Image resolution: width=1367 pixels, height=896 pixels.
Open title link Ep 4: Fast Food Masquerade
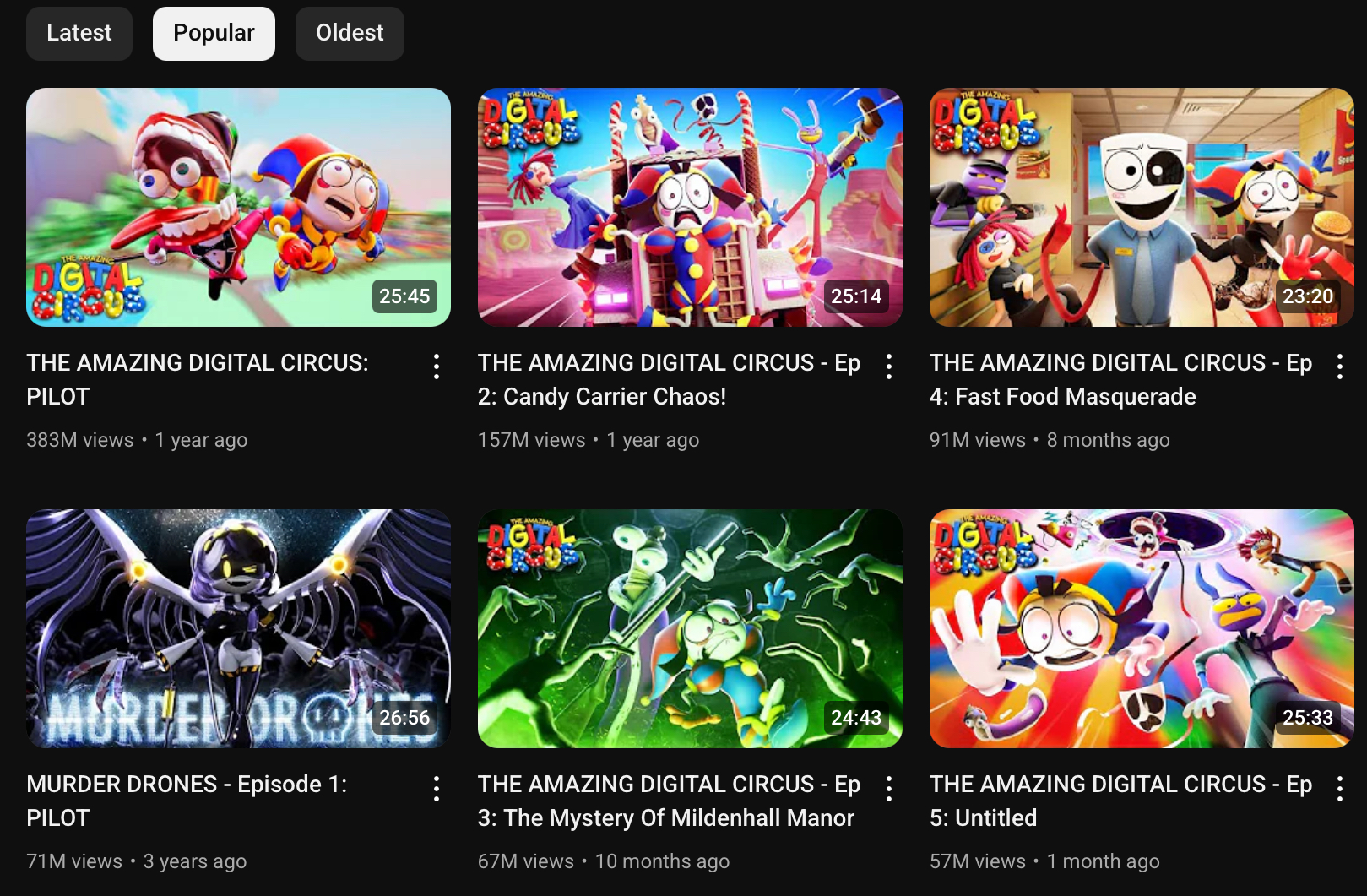click(1120, 379)
